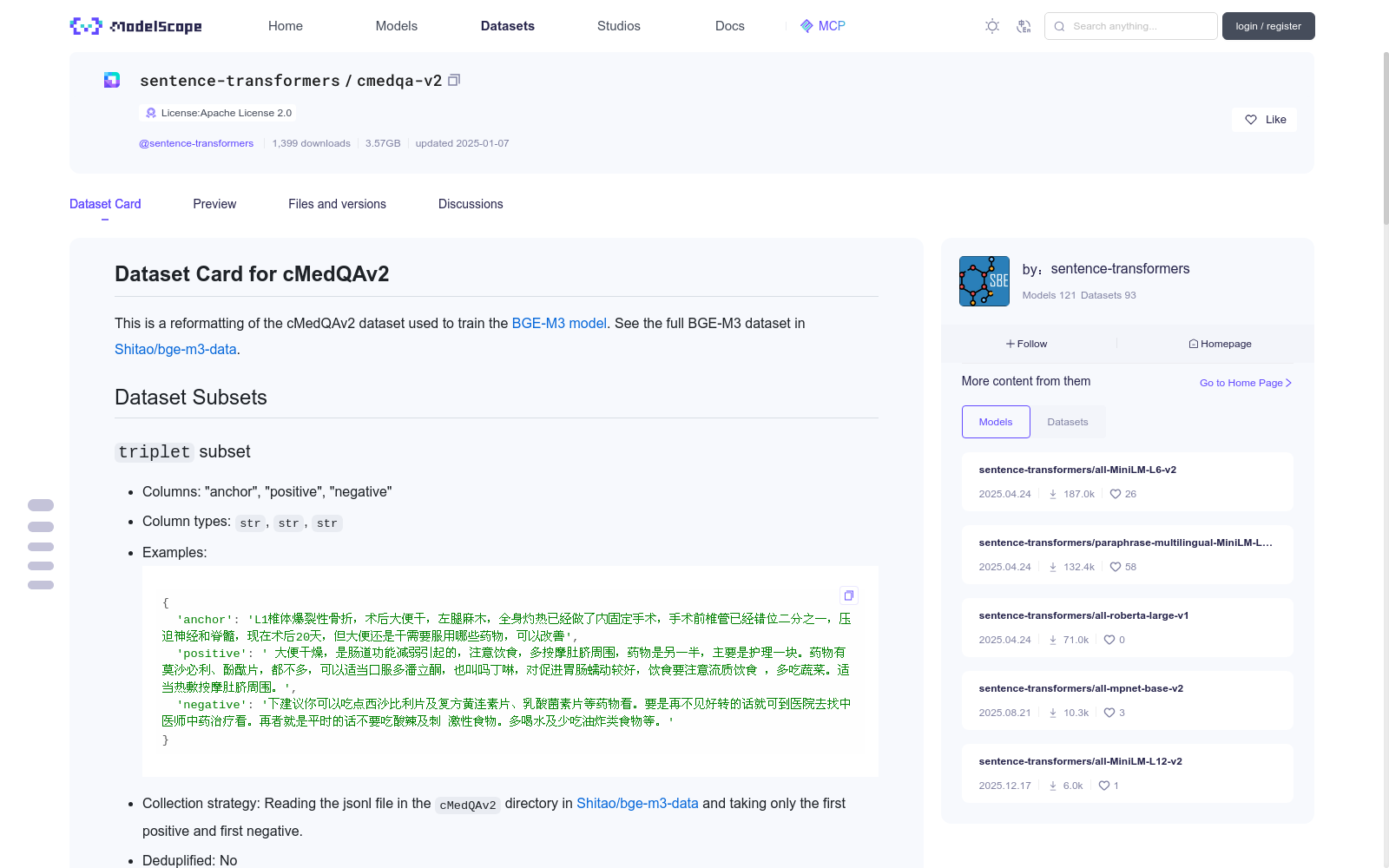
Task: Click the Search anything input field
Action: click(1131, 26)
